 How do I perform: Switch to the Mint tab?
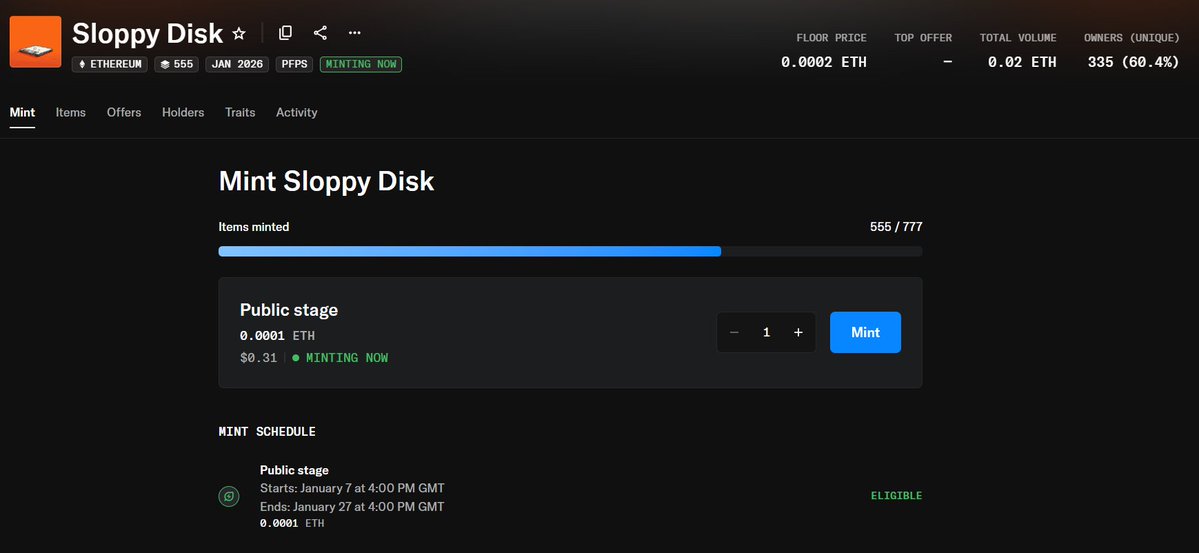(x=22, y=112)
